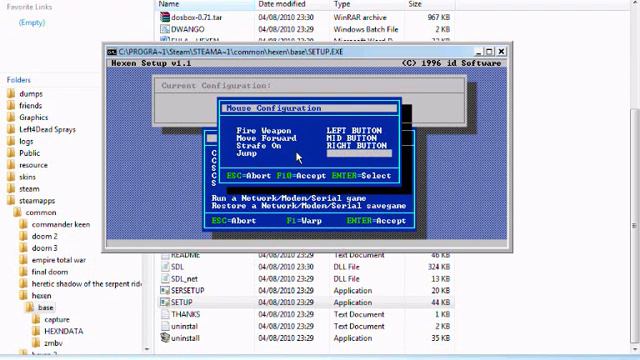Click MID BUTTON binding value

351,138
